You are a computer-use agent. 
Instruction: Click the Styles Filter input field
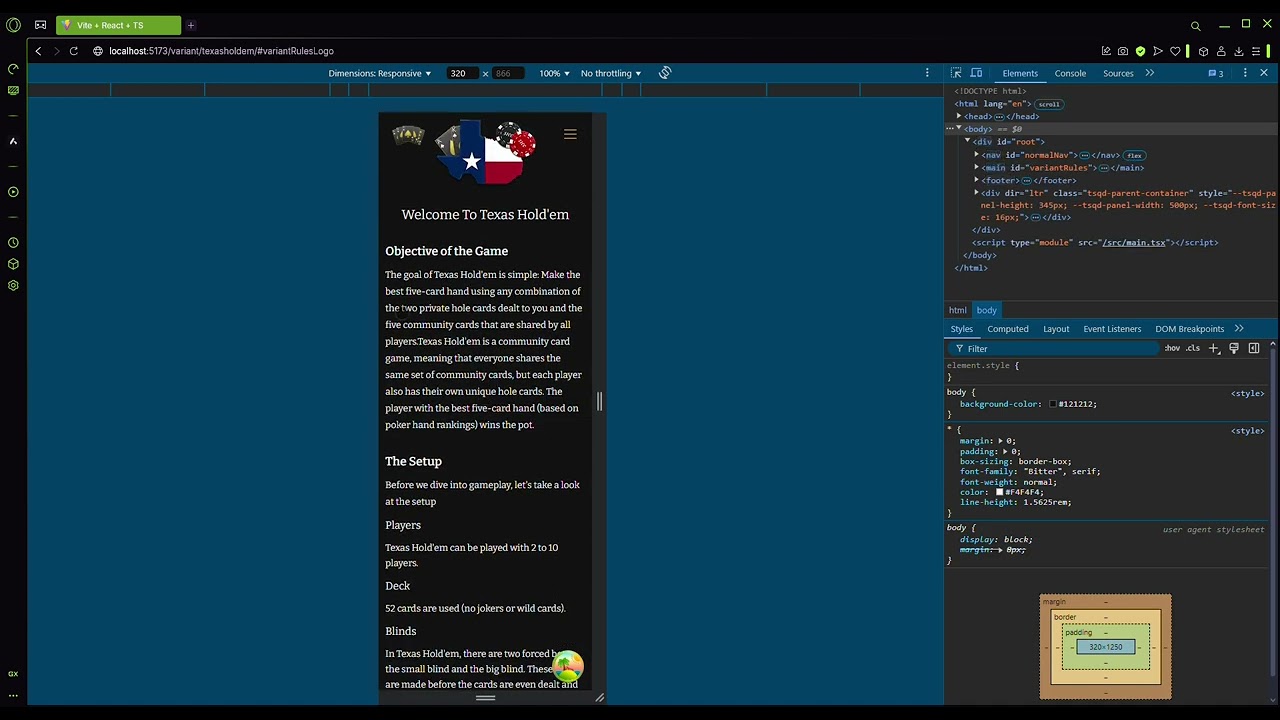(x=1055, y=349)
